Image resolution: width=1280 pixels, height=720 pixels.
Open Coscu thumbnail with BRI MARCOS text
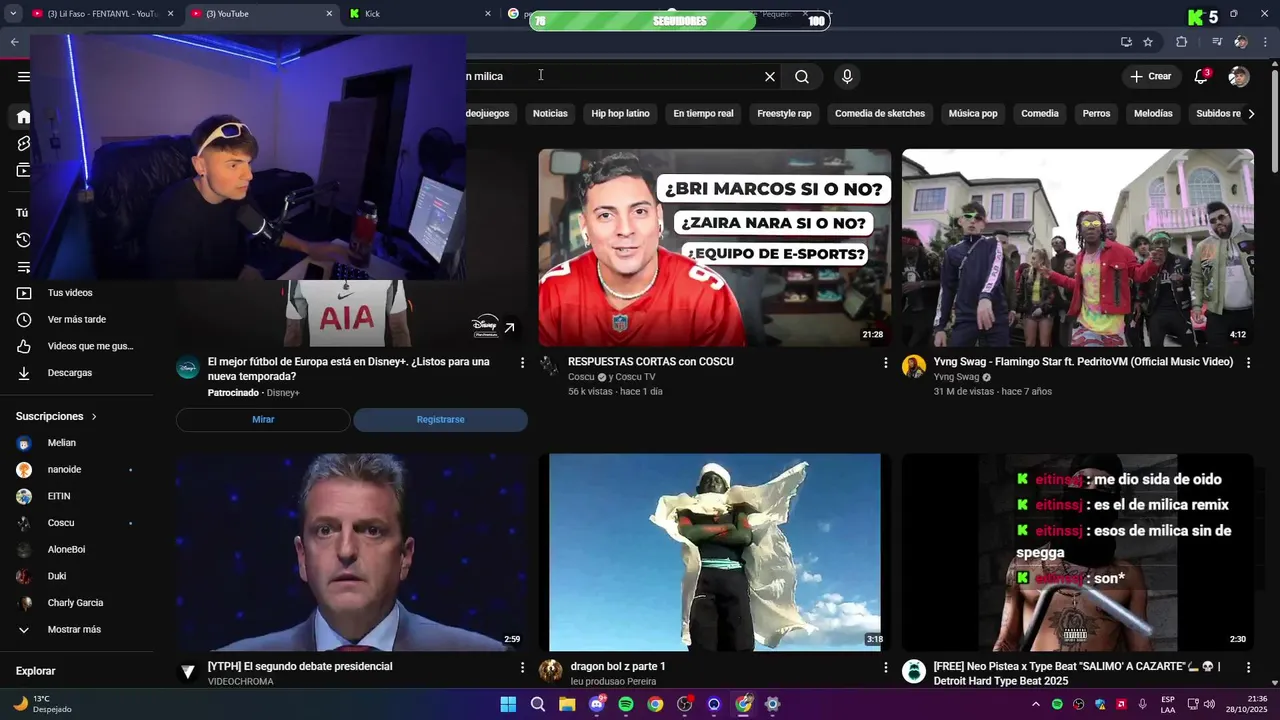tap(715, 247)
